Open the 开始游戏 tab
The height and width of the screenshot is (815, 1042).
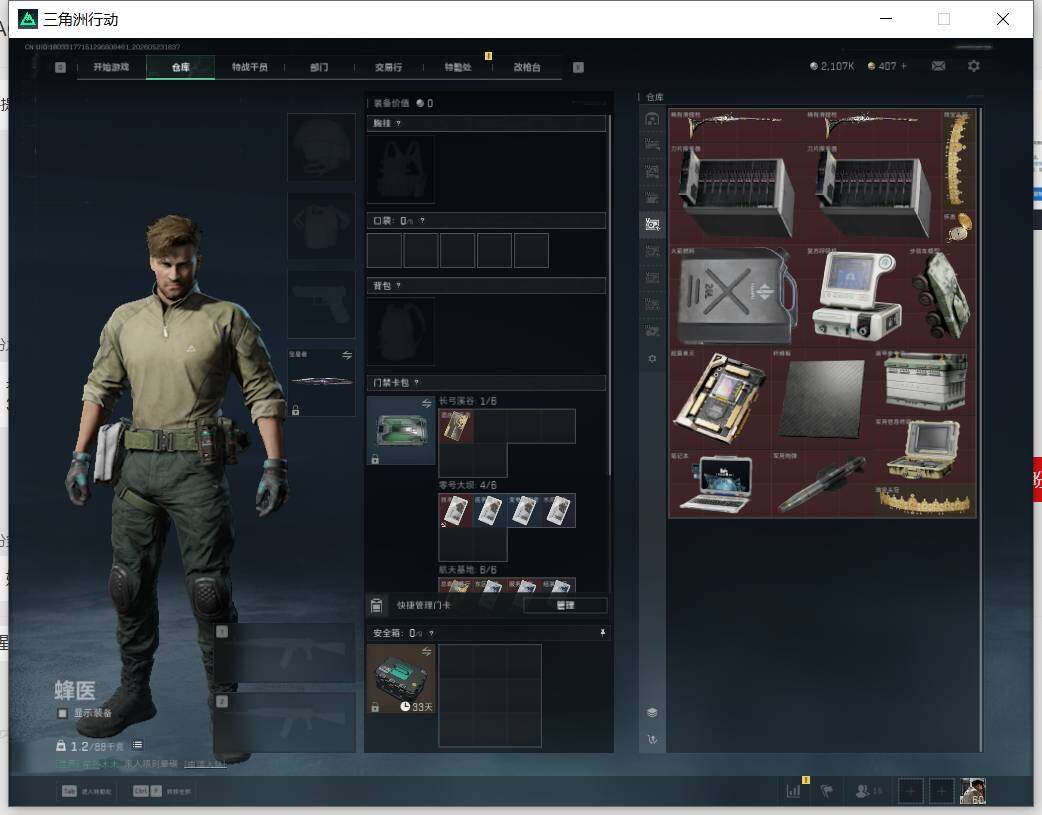111,67
